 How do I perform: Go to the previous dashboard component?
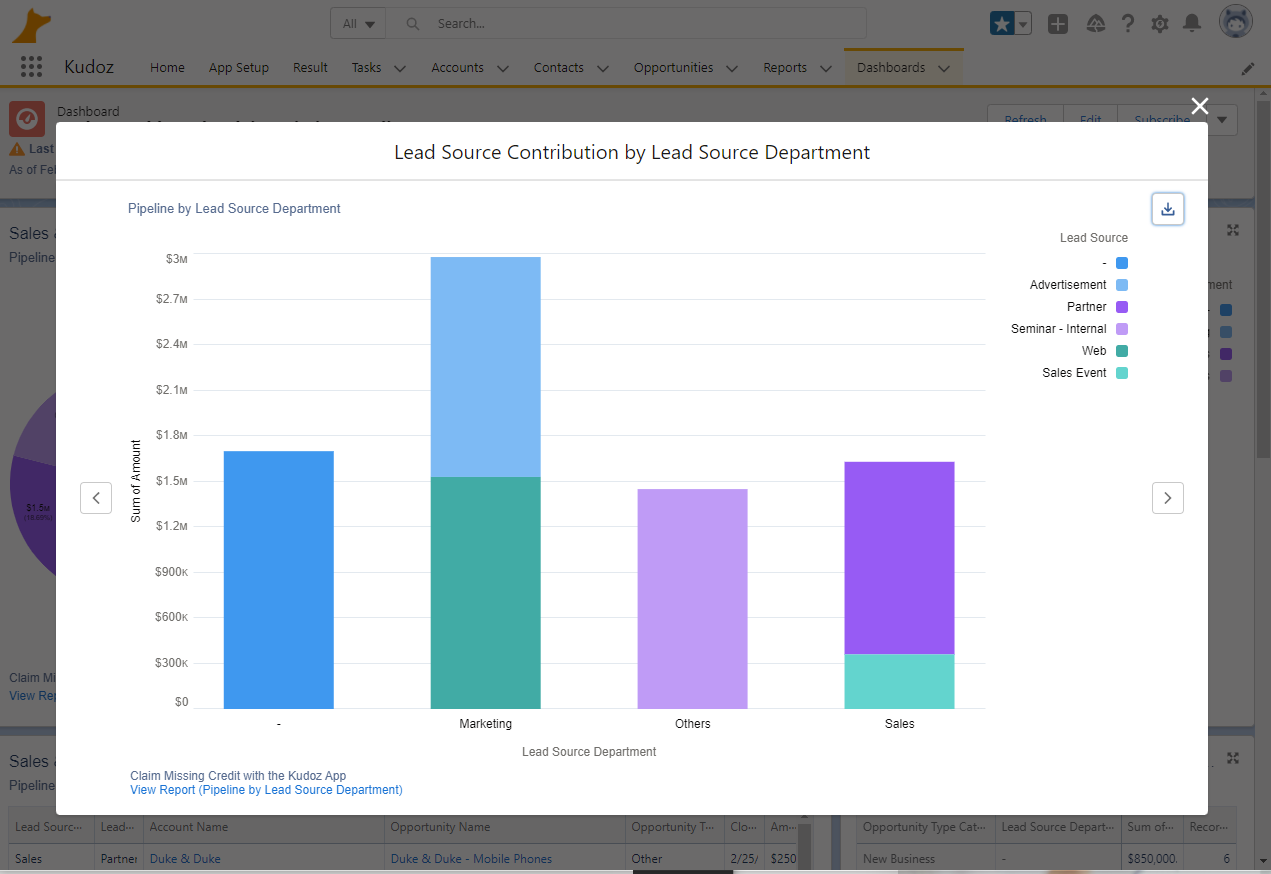pyautogui.click(x=96, y=497)
